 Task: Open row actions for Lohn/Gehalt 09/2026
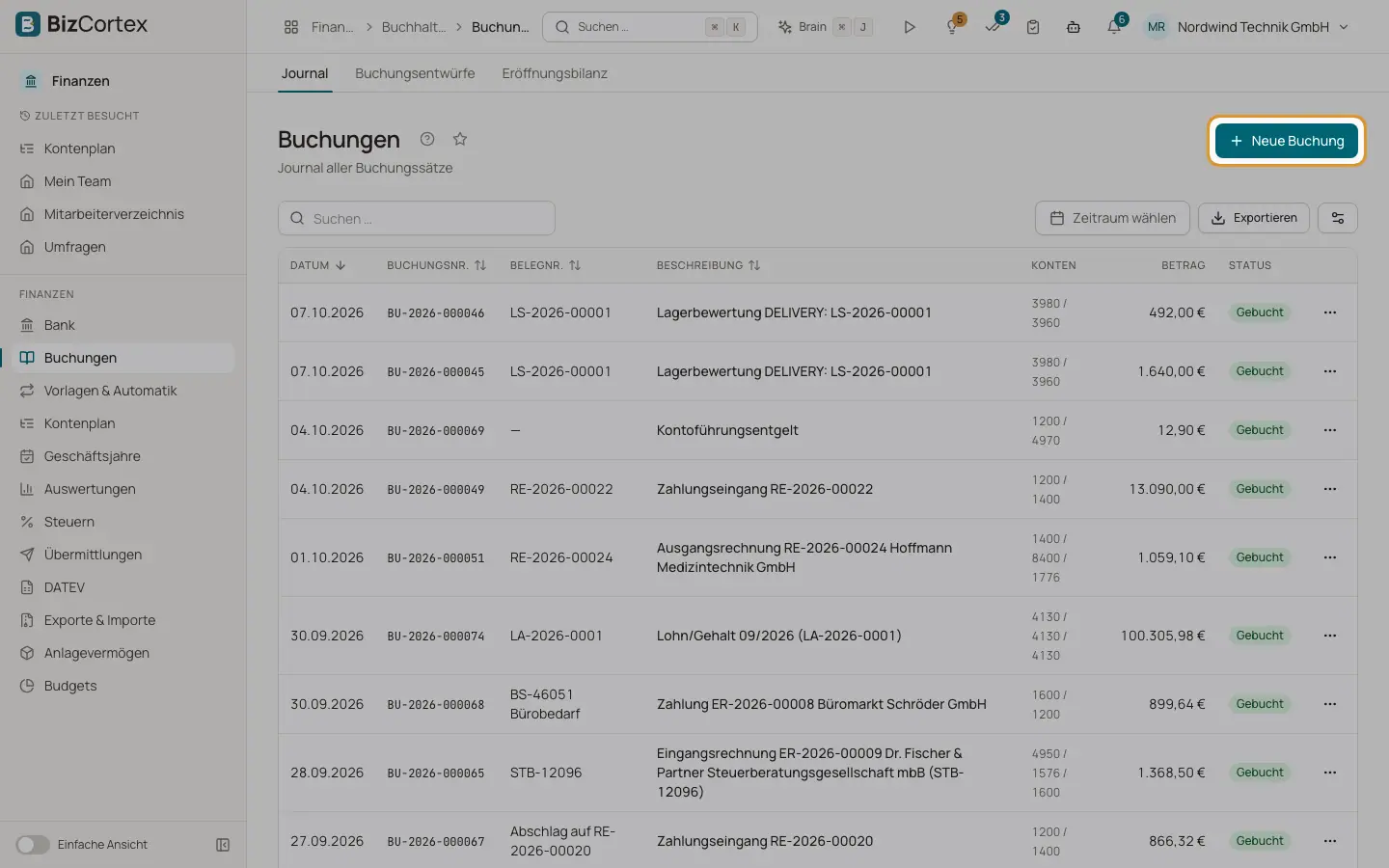pos(1330,636)
